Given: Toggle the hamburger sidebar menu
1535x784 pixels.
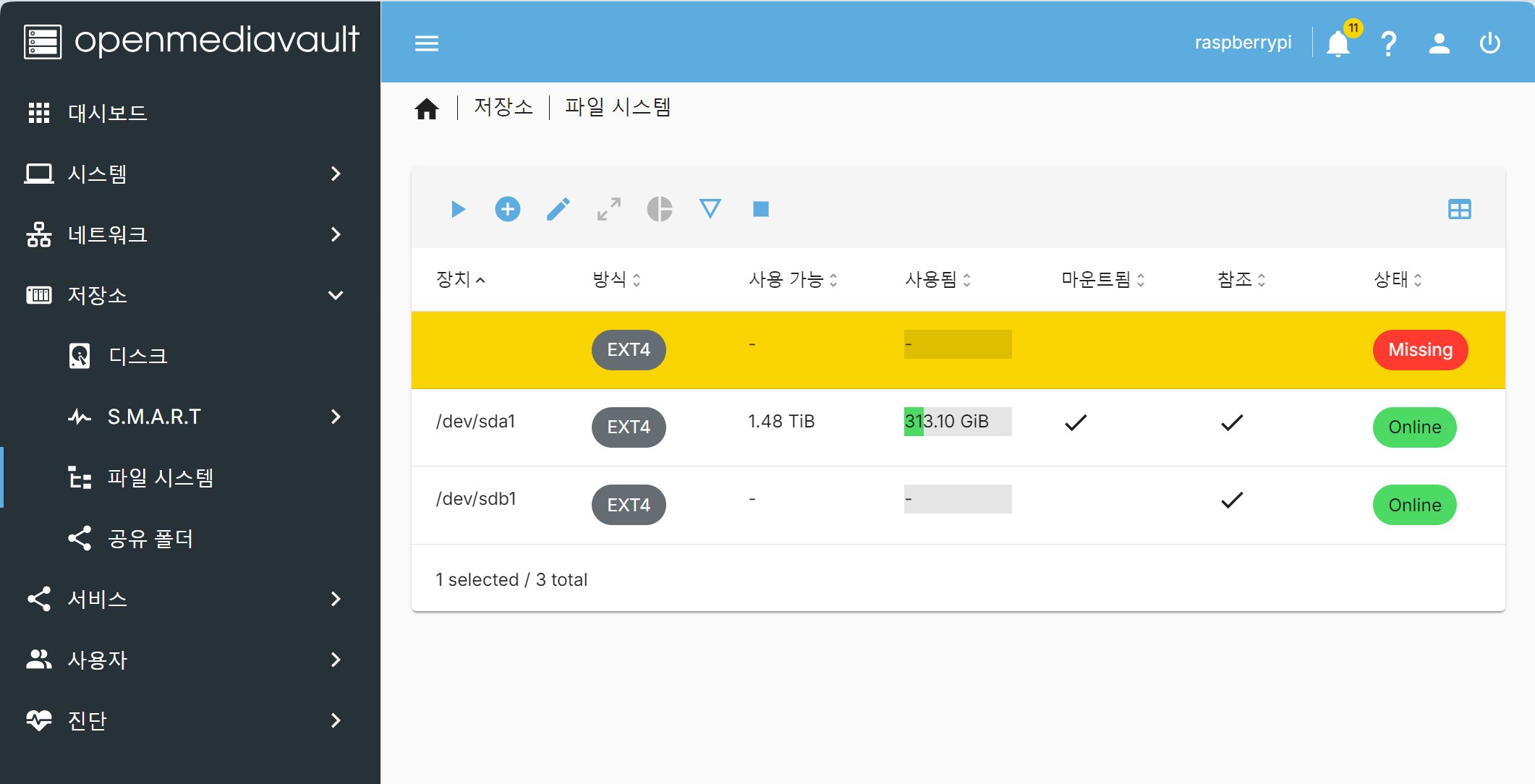Looking at the screenshot, I should click(x=427, y=43).
